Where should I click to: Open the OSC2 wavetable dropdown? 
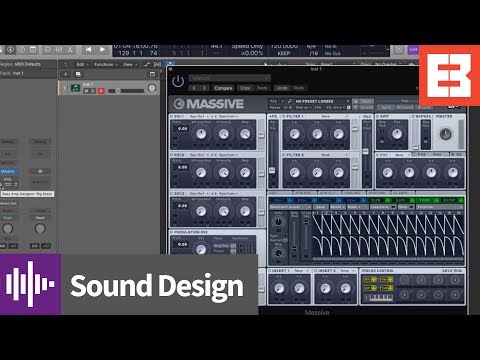(x=199, y=155)
